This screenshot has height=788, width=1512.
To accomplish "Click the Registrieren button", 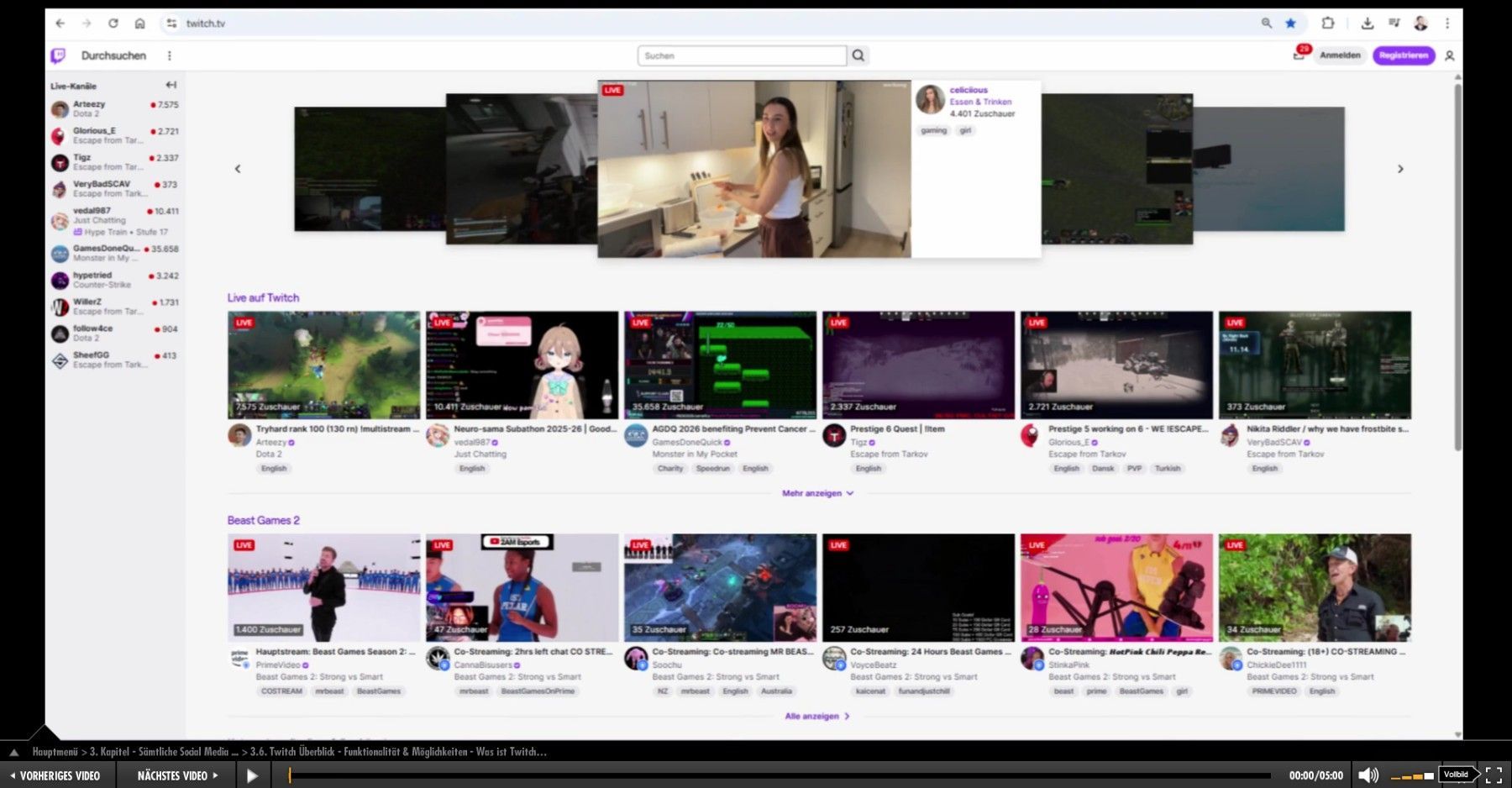I will click(x=1403, y=55).
